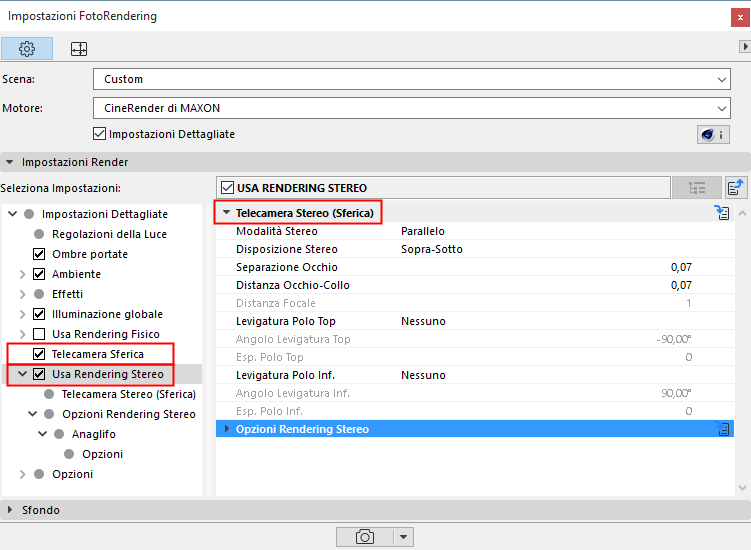The height and width of the screenshot is (550, 751).
Task: Edit Separazione Occhio value 0,07
Action: 681,267
